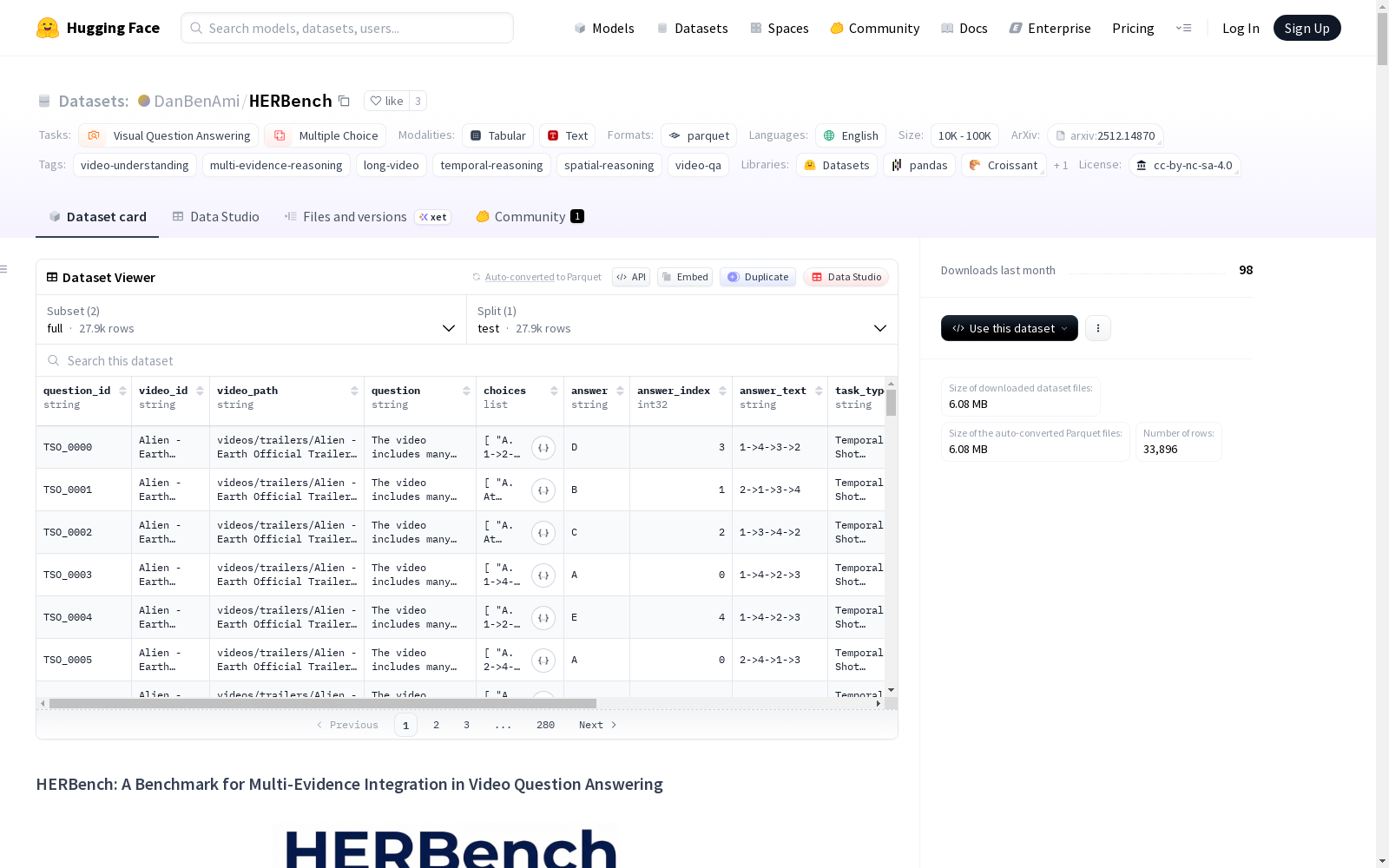
Task: Sort the answer_text column
Action: point(819,391)
